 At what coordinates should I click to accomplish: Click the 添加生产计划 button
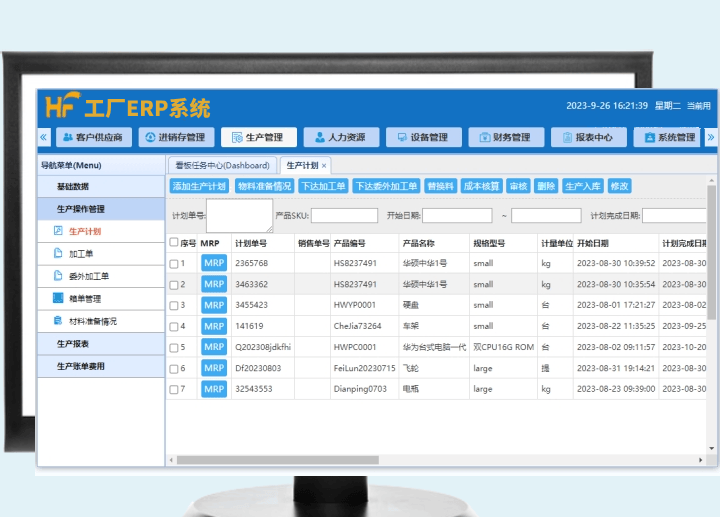pos(200,187)
